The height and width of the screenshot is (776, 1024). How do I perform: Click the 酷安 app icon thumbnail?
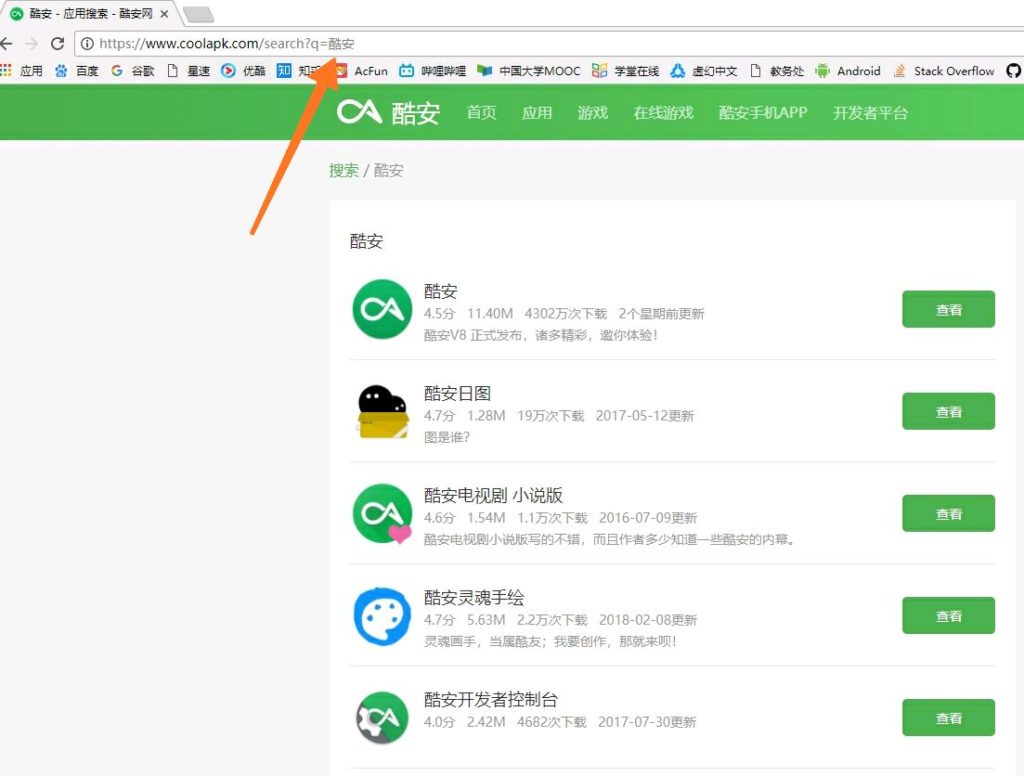382,309
